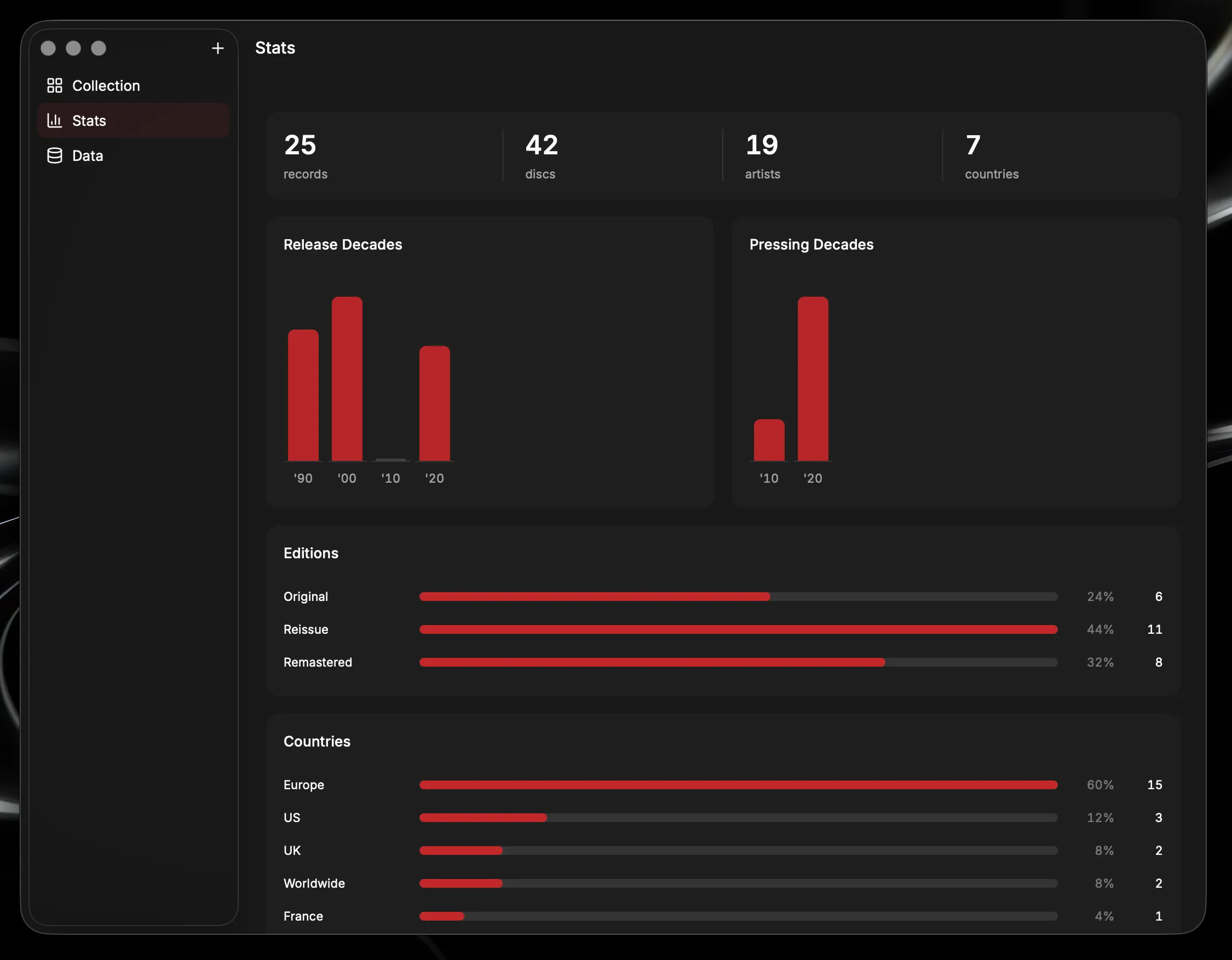The image size is (1232, 960).
Task: Click the '90 bar in Release Decades
Action: [x=303, y=395]
